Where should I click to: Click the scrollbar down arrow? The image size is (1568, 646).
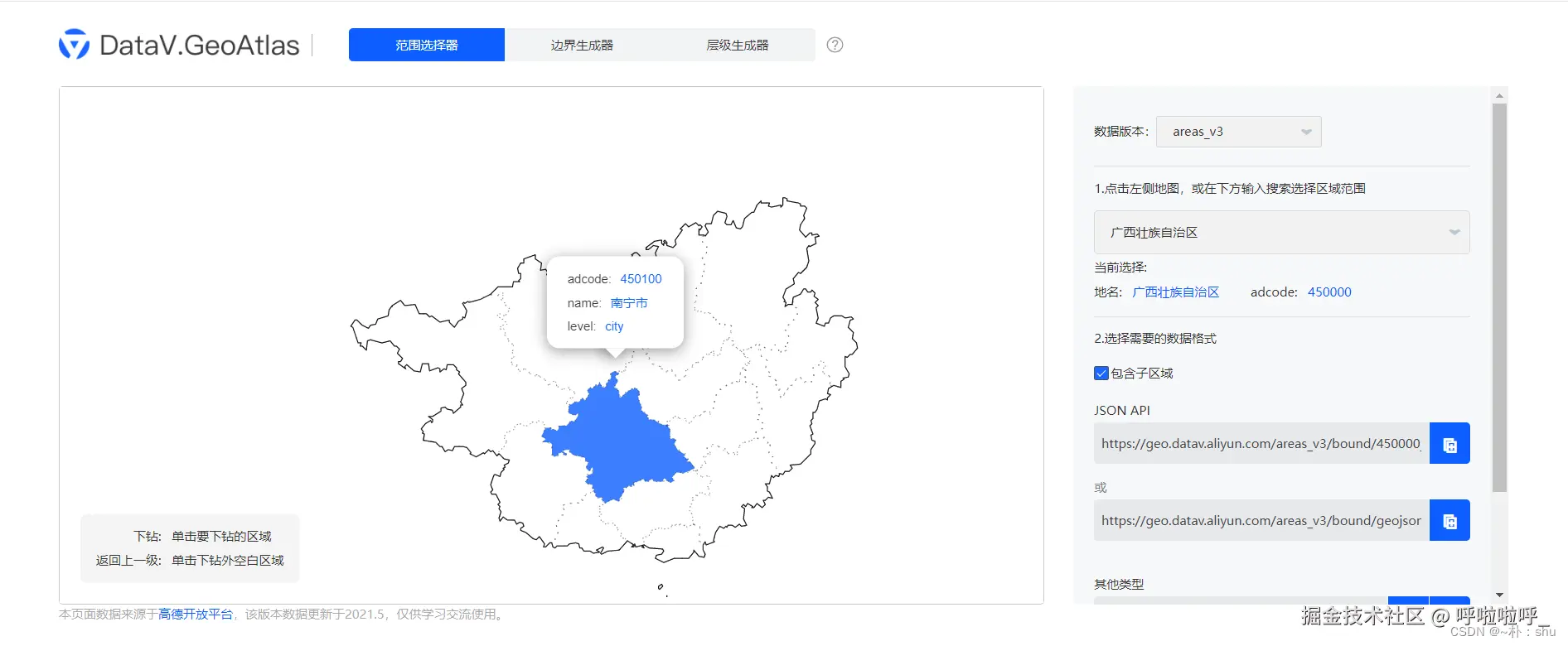tap(1499, 595)
